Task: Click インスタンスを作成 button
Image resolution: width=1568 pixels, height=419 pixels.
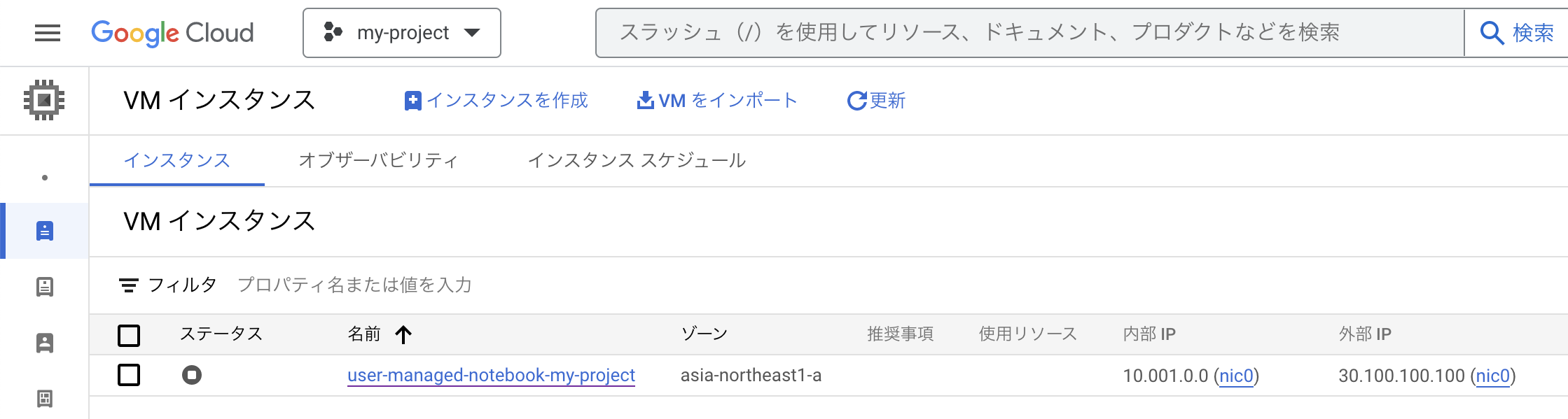Action: (x=497, y=101)
